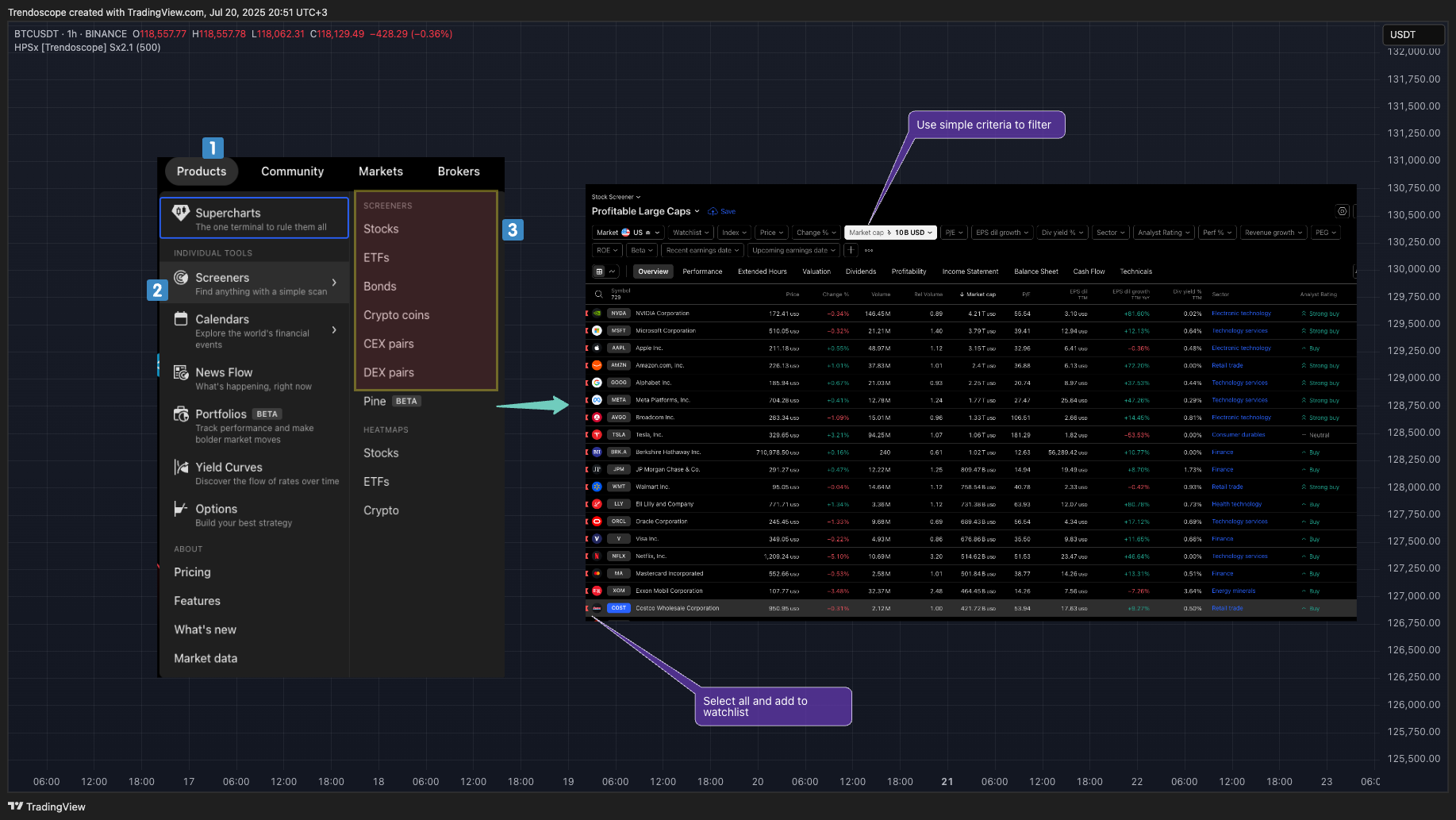The width and height of the screenshot is (1456, 820).
Task: Open the USDT currency selector
Action: (1413, 34)
